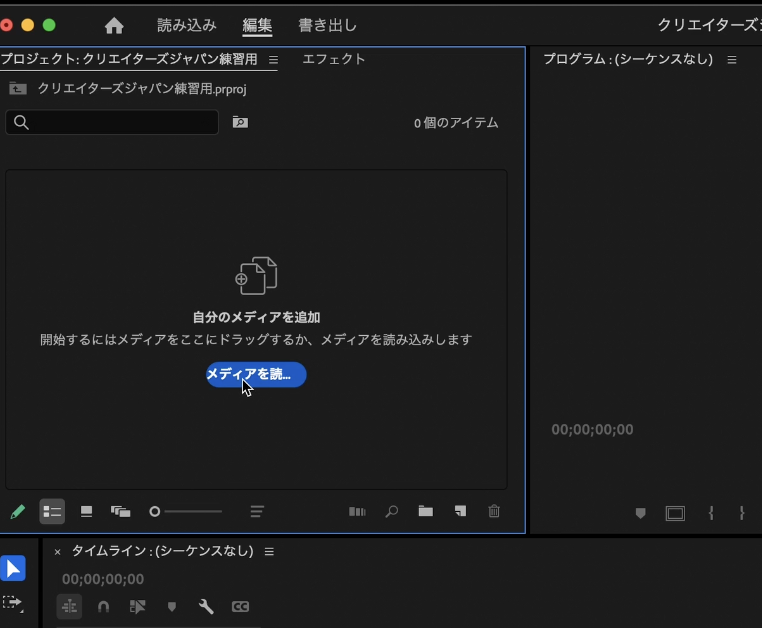Switch to 読み込み workspace tab
The image size is (762, 628).
click(x=187, y=26)
